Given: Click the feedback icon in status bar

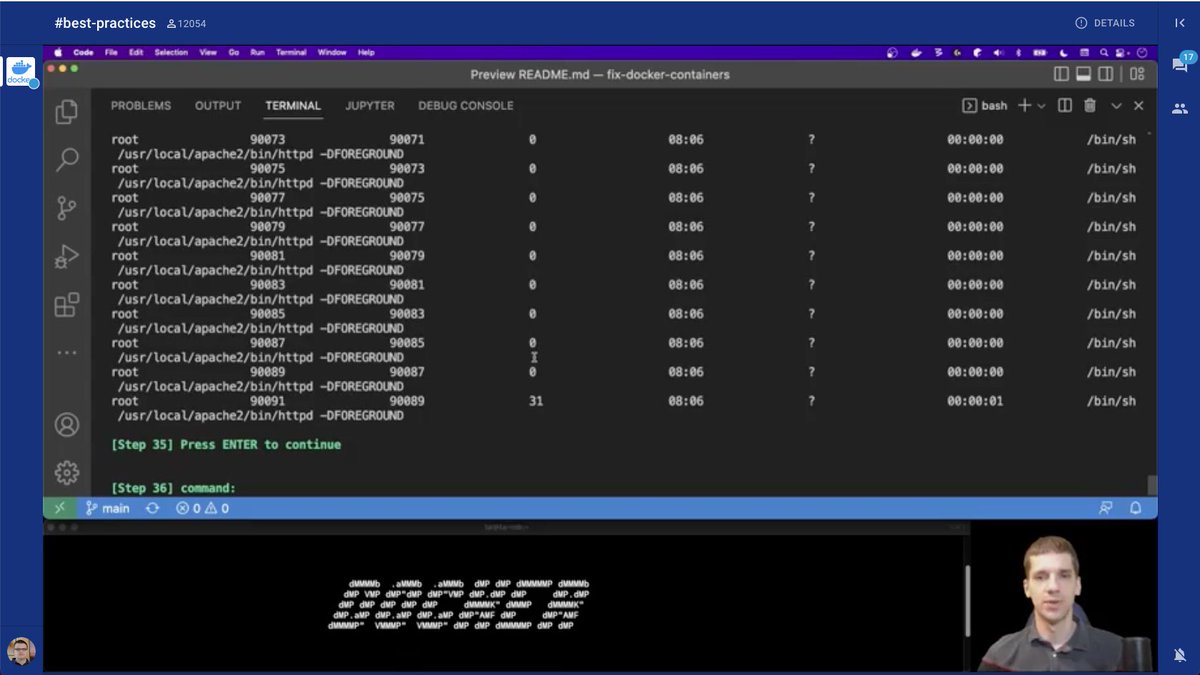Looking at the screenshot, I should pos(1106,508).
